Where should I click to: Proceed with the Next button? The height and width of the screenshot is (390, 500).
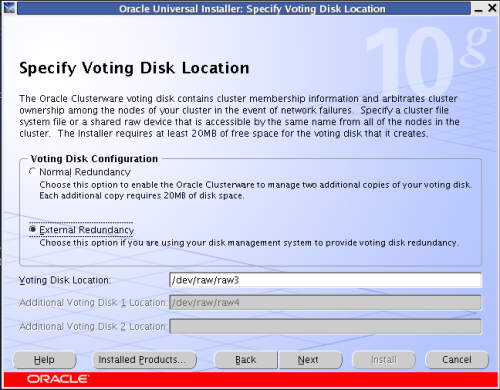[x=310, y=360]
